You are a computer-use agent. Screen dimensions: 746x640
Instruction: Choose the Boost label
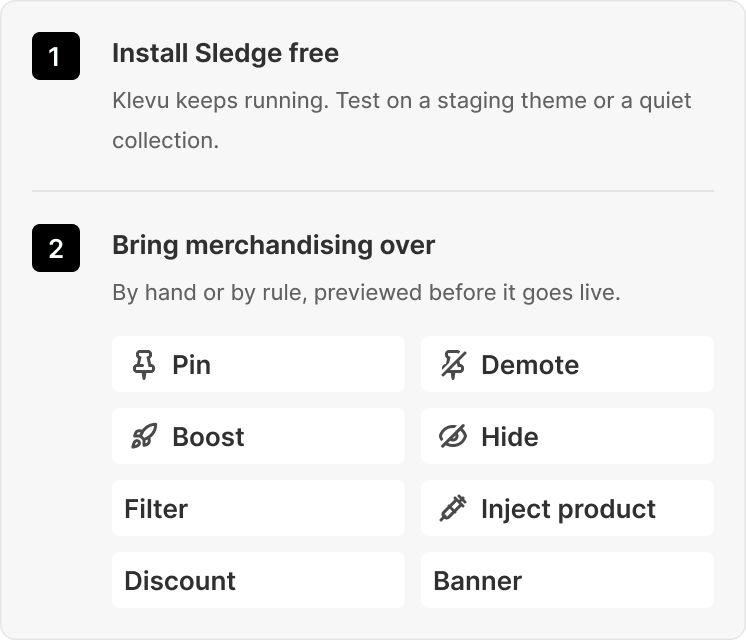pos(208,437)
